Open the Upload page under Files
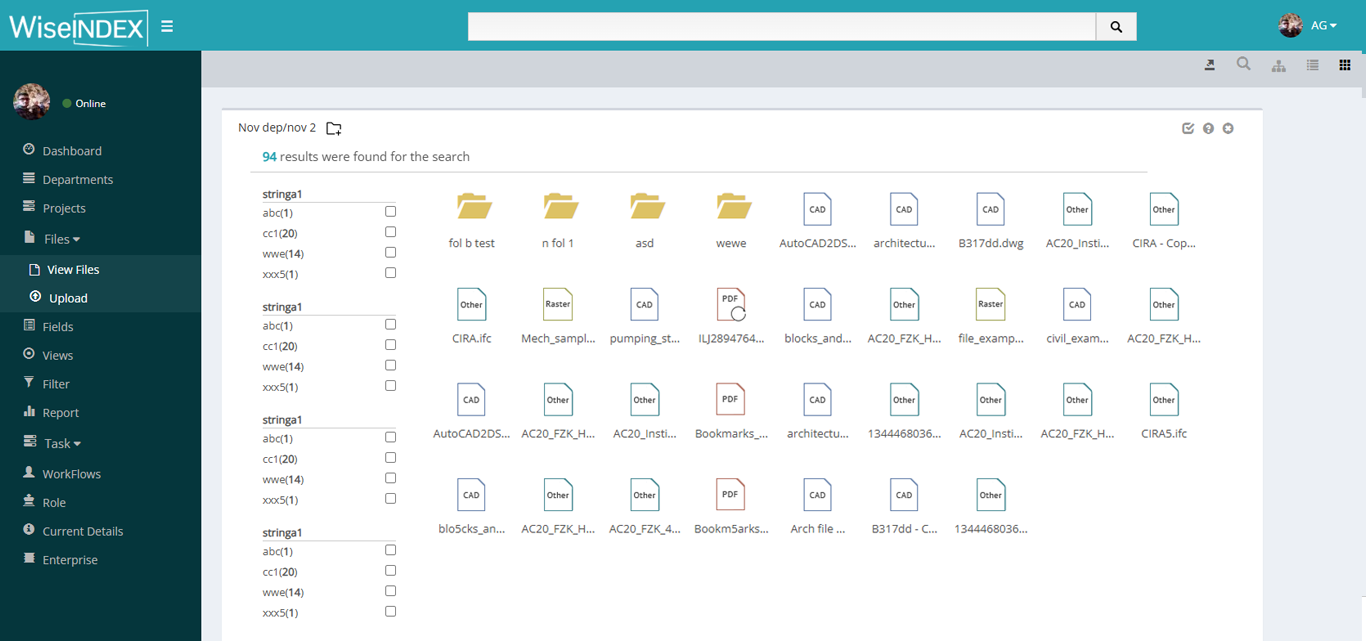This screenshot has height=641, width=1366. [68, 298]
